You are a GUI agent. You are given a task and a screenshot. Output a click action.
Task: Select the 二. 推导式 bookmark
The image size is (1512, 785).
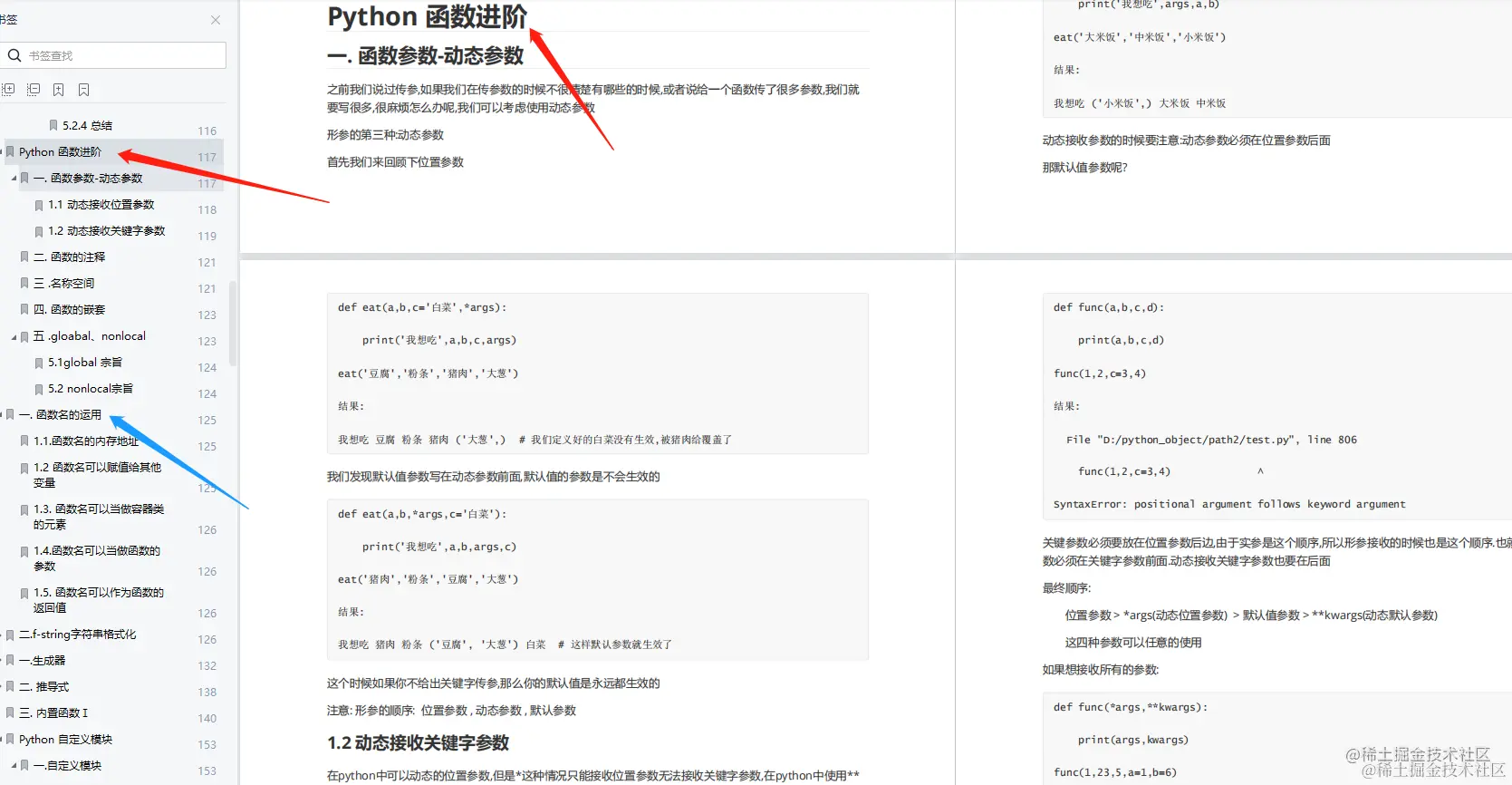point(43,687)
